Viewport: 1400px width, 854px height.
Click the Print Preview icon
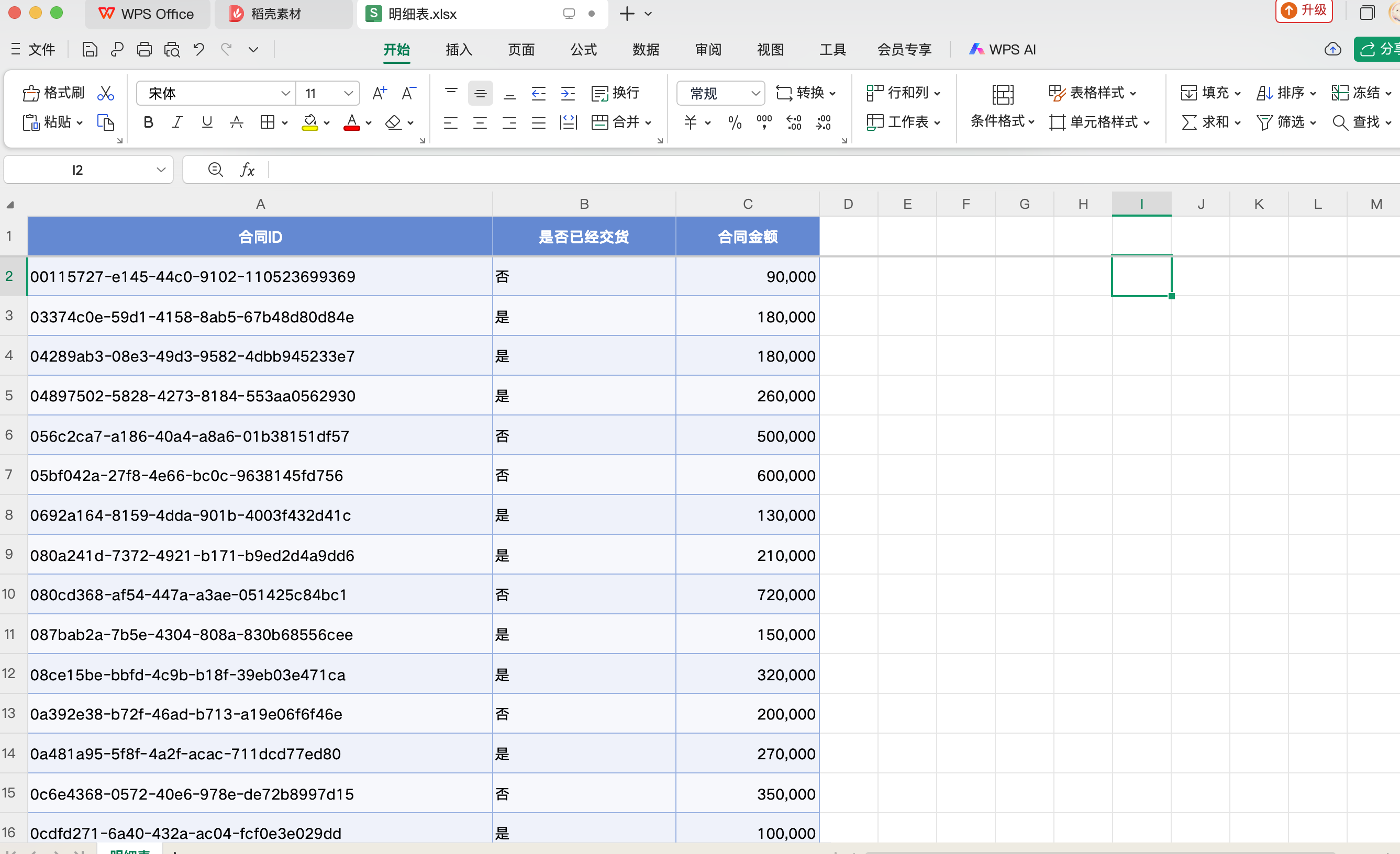(x=172, y=50)
